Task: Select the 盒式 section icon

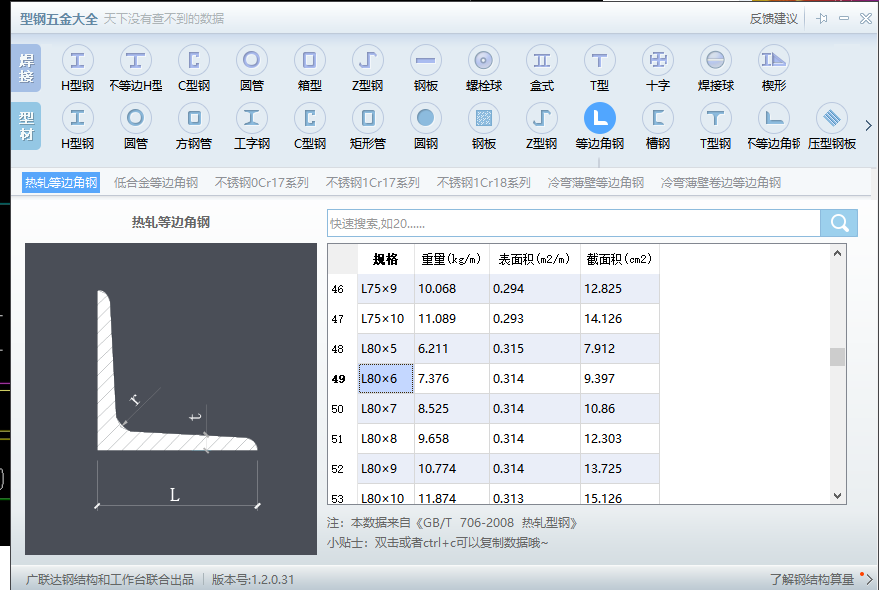Action: pos(542,61)
